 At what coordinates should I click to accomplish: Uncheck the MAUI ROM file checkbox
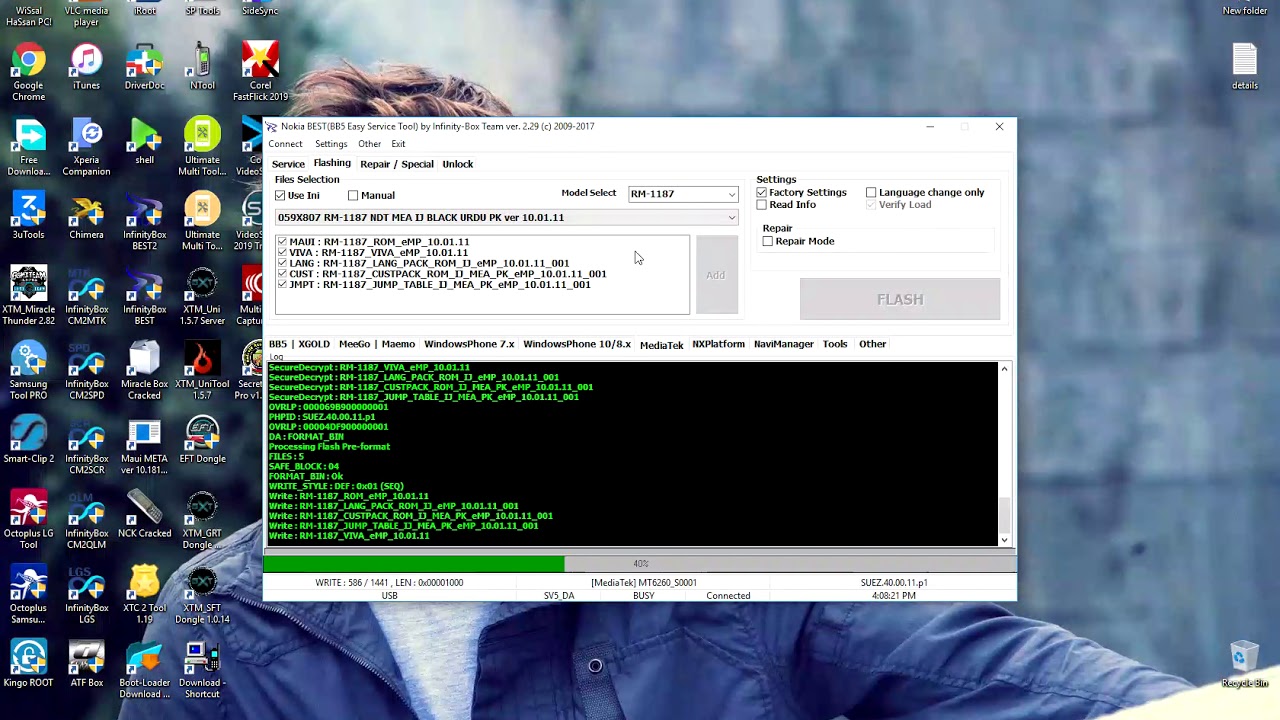pyautogui.click(x=282, y=241)
